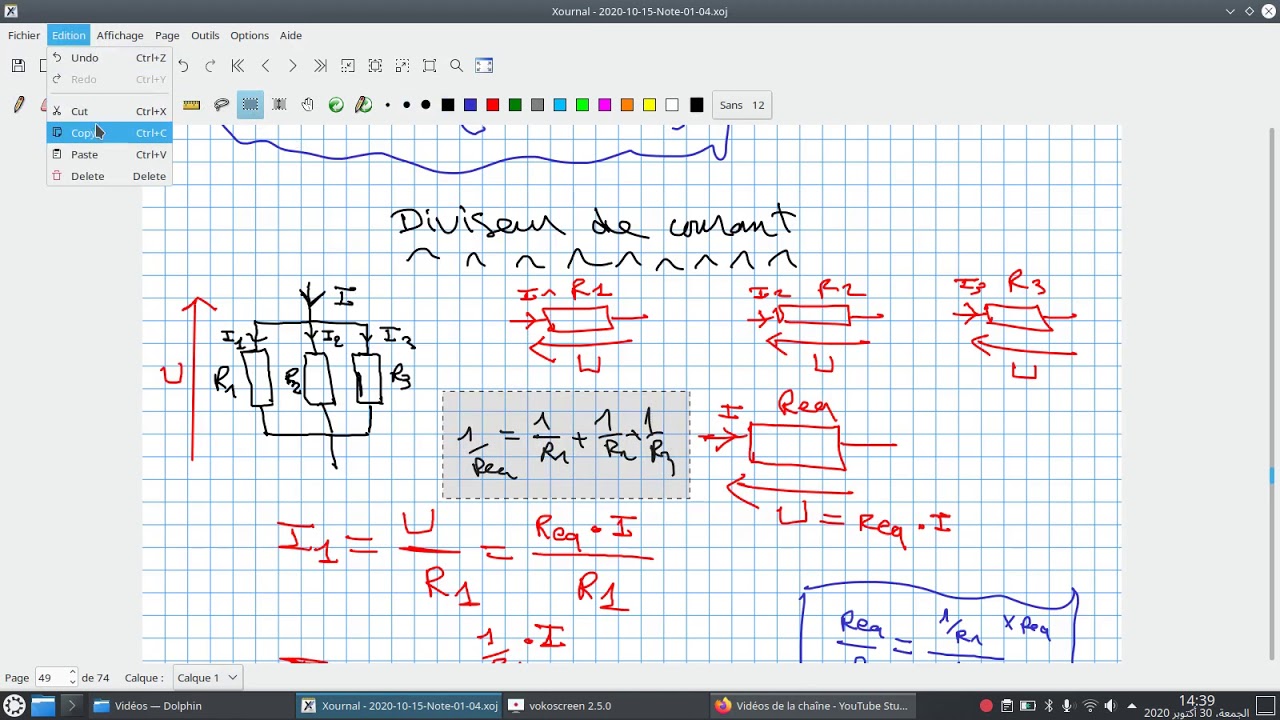The width and height of the screenshot is (1280, 720).
Task: Click the default pen icon
Action: (x=364, y=105)
